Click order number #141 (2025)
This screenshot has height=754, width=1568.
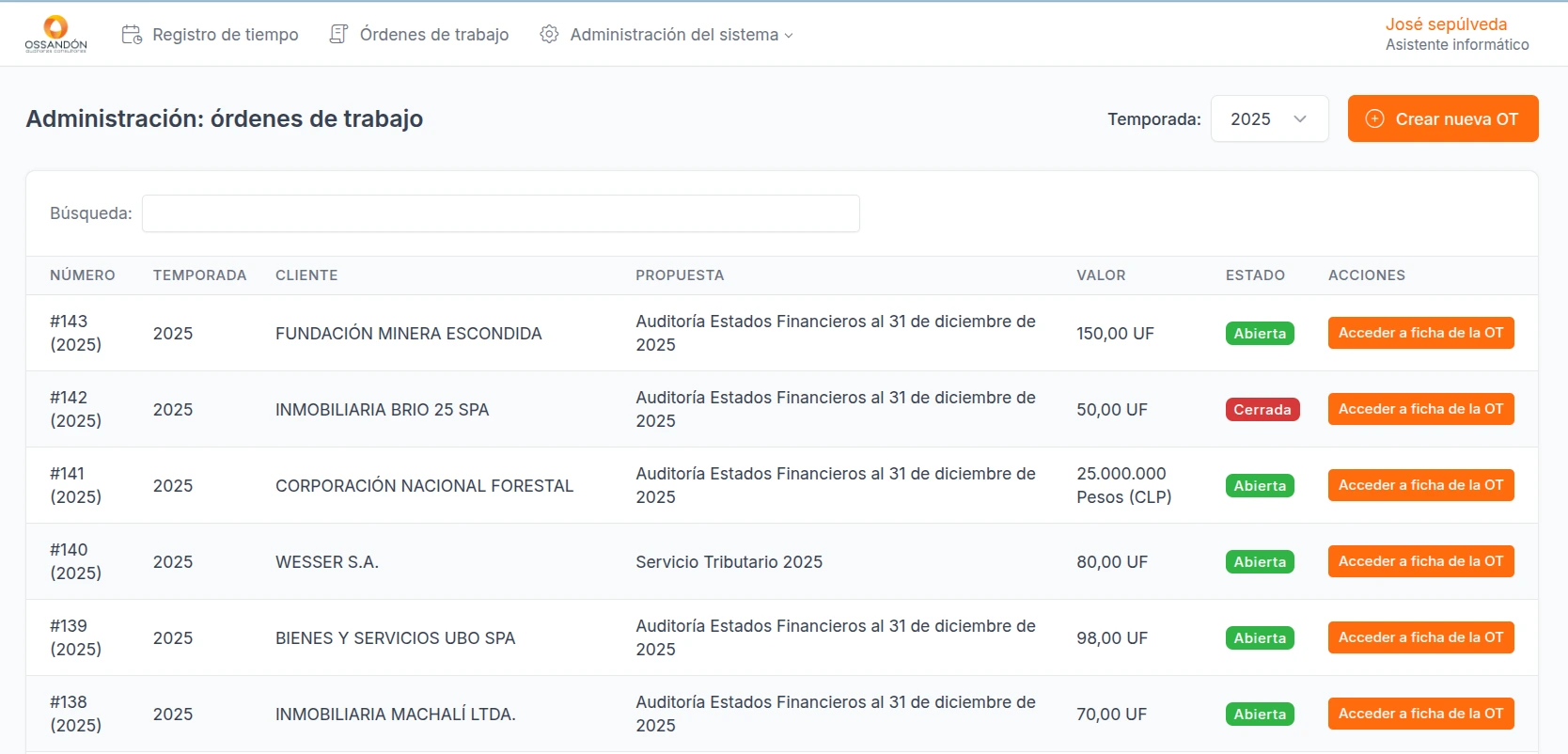pos(75,485)
